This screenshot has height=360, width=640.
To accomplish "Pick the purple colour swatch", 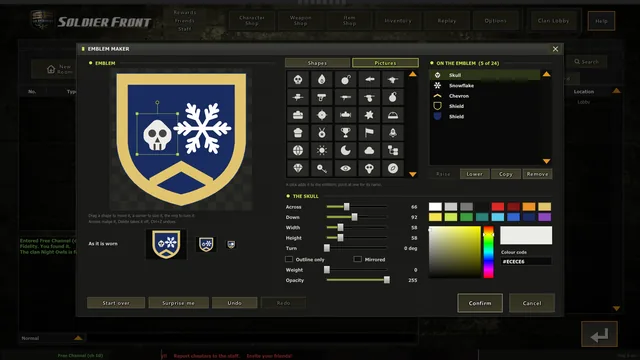I will tap(544, 217).
